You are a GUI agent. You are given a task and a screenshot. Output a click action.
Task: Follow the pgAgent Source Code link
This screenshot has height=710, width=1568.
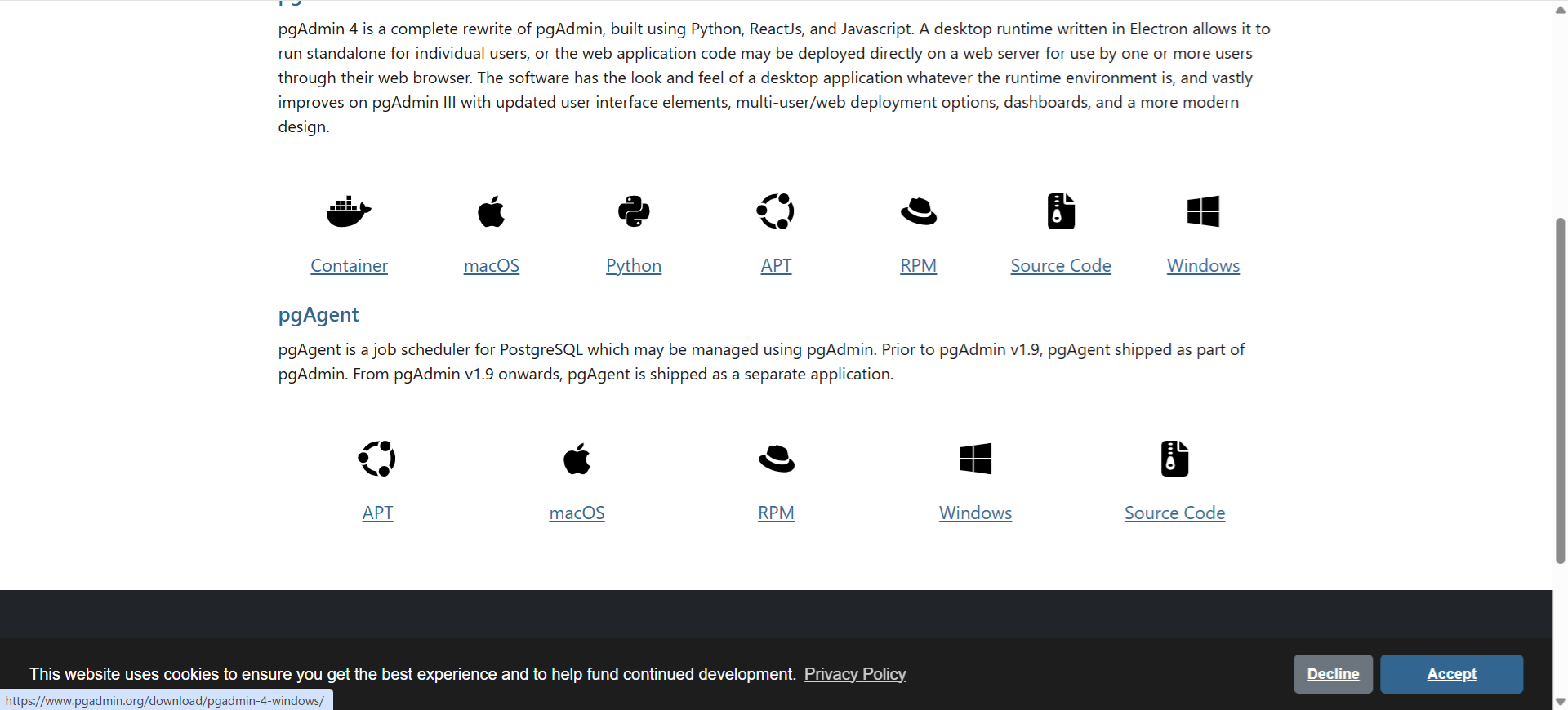[1174, 513]
